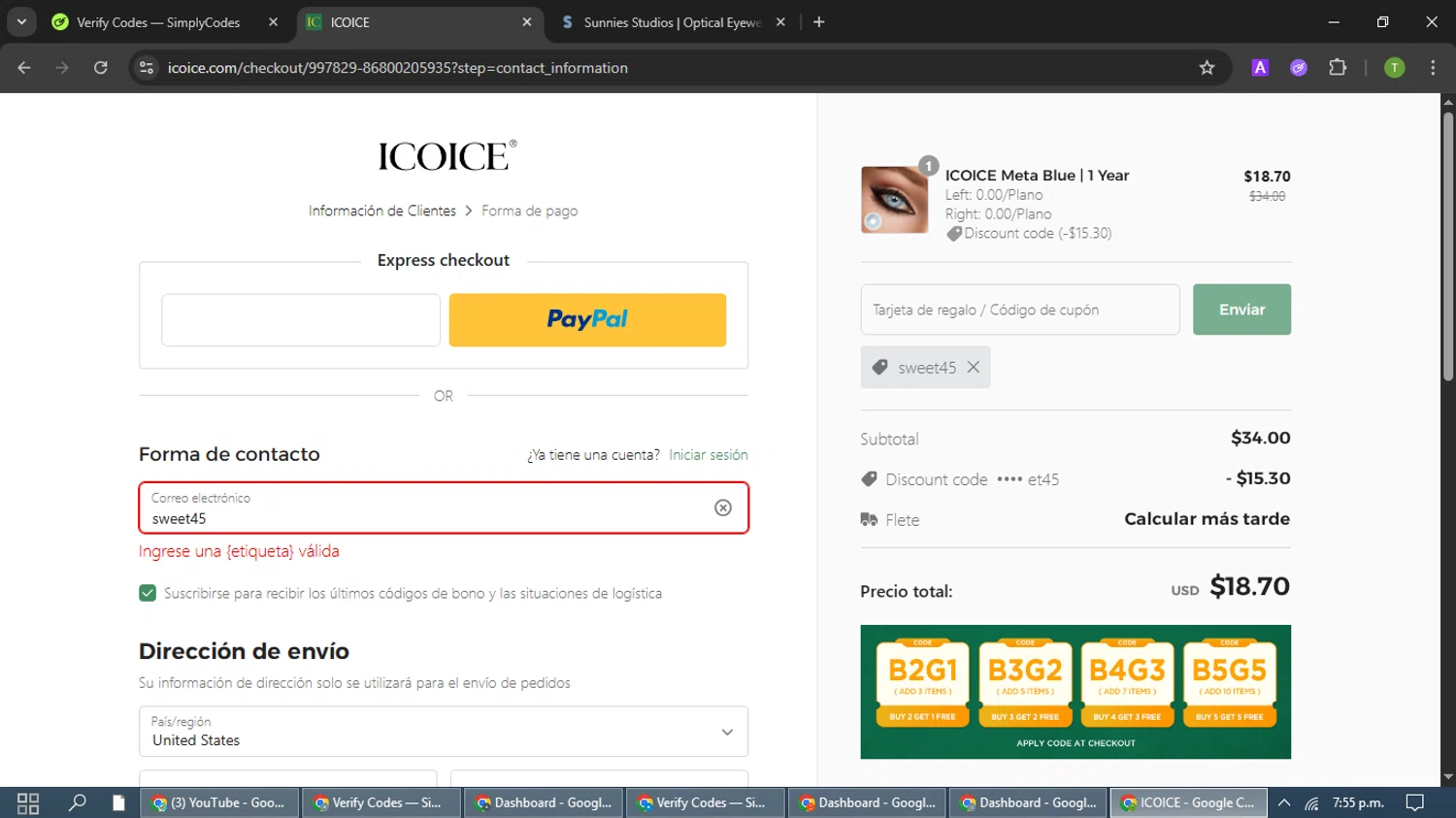Uncheck the Suscribirse newsletter checkbox
The image size is (1456, 818).
click(148, 593)
